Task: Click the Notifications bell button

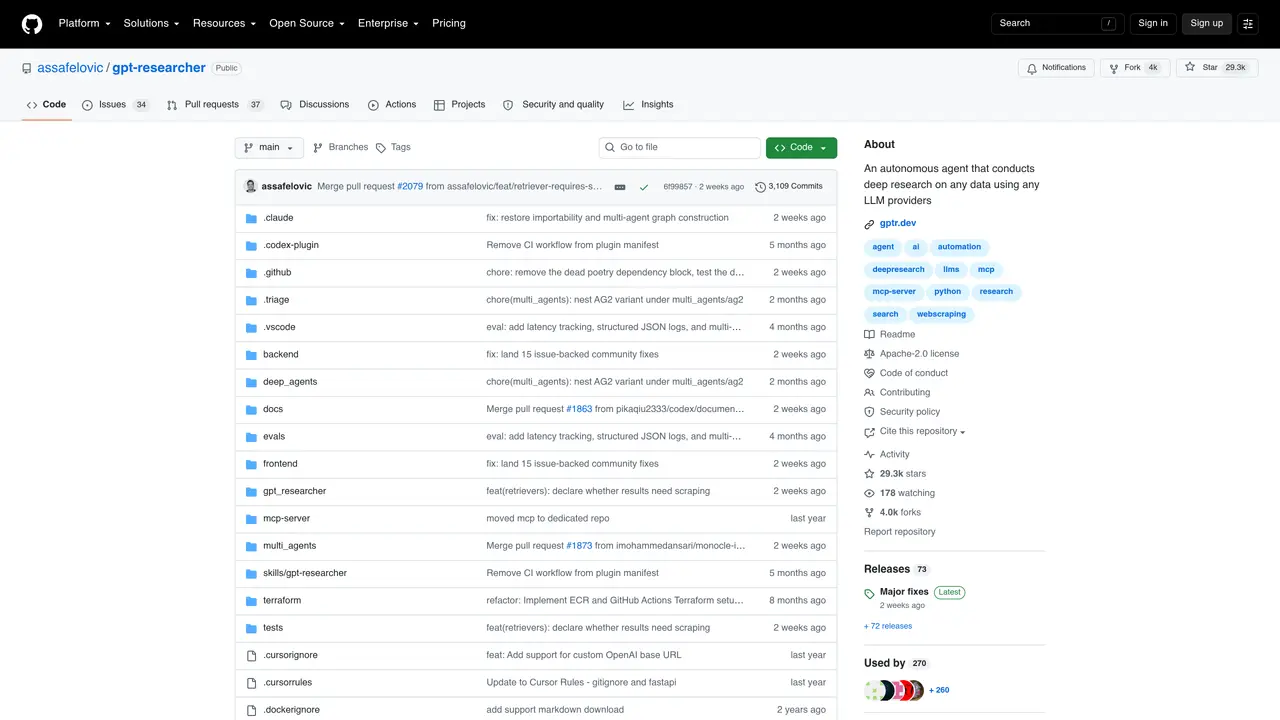Action: coord(1056,68)
